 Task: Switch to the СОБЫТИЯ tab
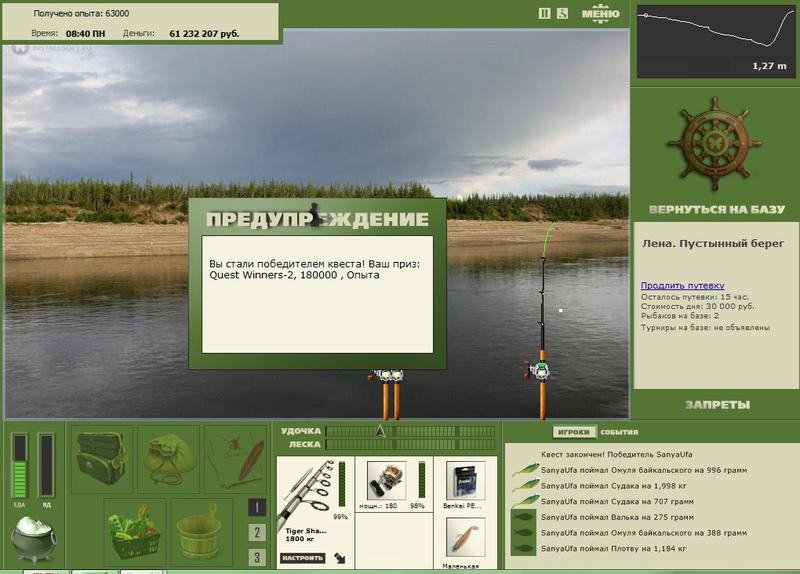[x=619, y=432]
